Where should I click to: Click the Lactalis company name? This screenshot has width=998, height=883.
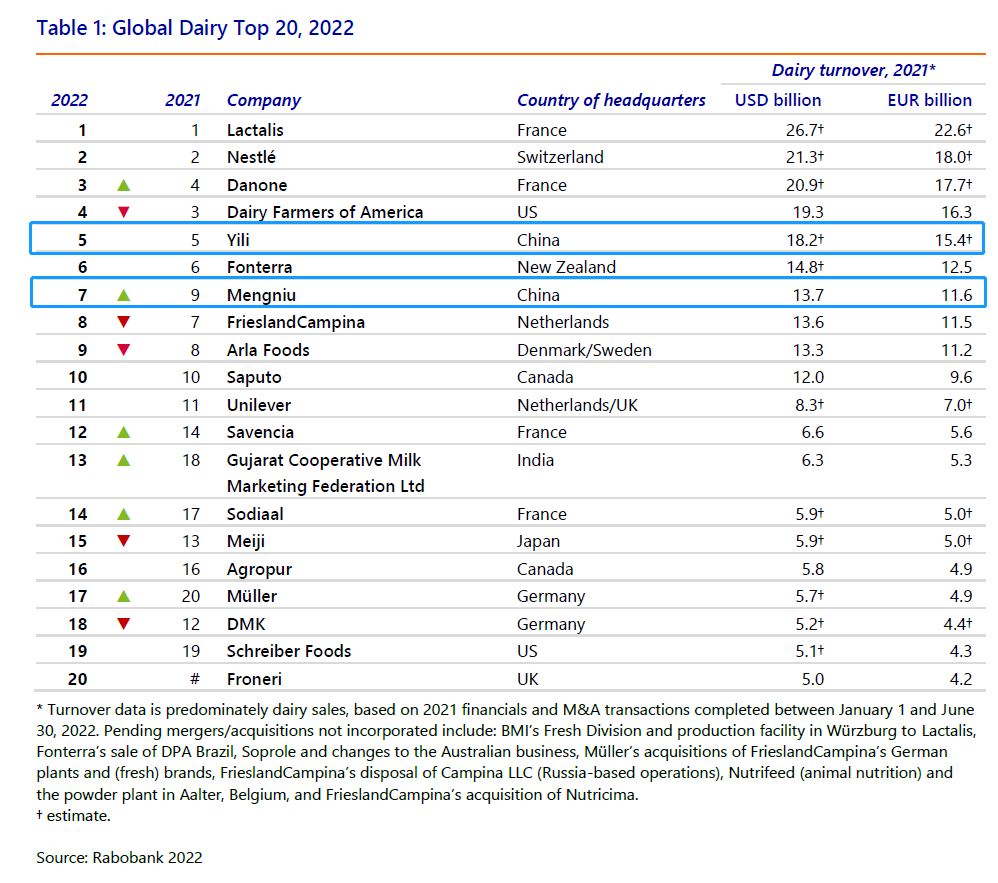tap(255, 130)
